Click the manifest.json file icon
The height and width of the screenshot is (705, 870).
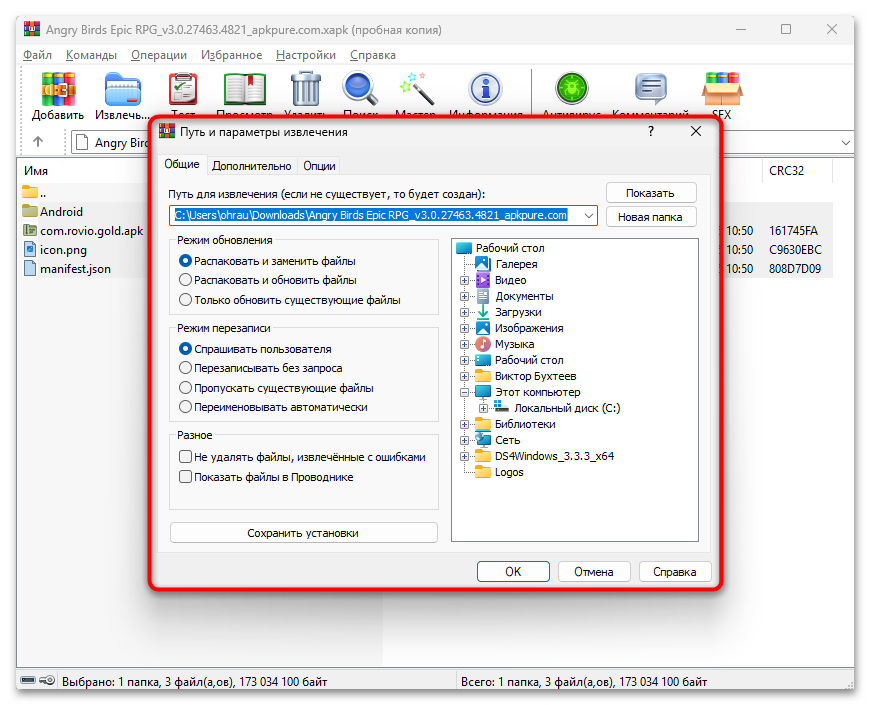[x=29, y=268]
